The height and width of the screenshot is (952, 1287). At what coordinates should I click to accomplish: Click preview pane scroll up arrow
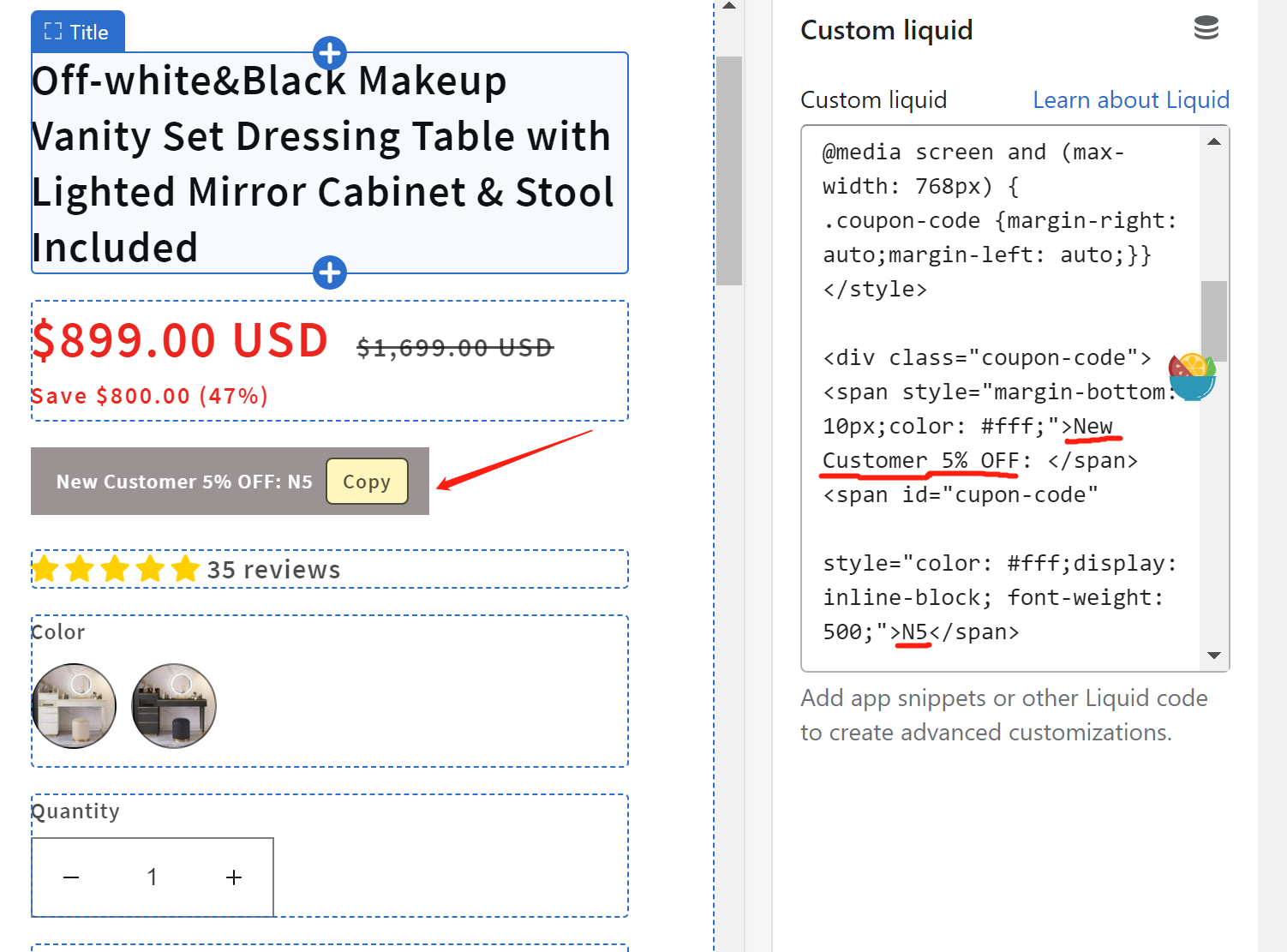pos(728,7)
